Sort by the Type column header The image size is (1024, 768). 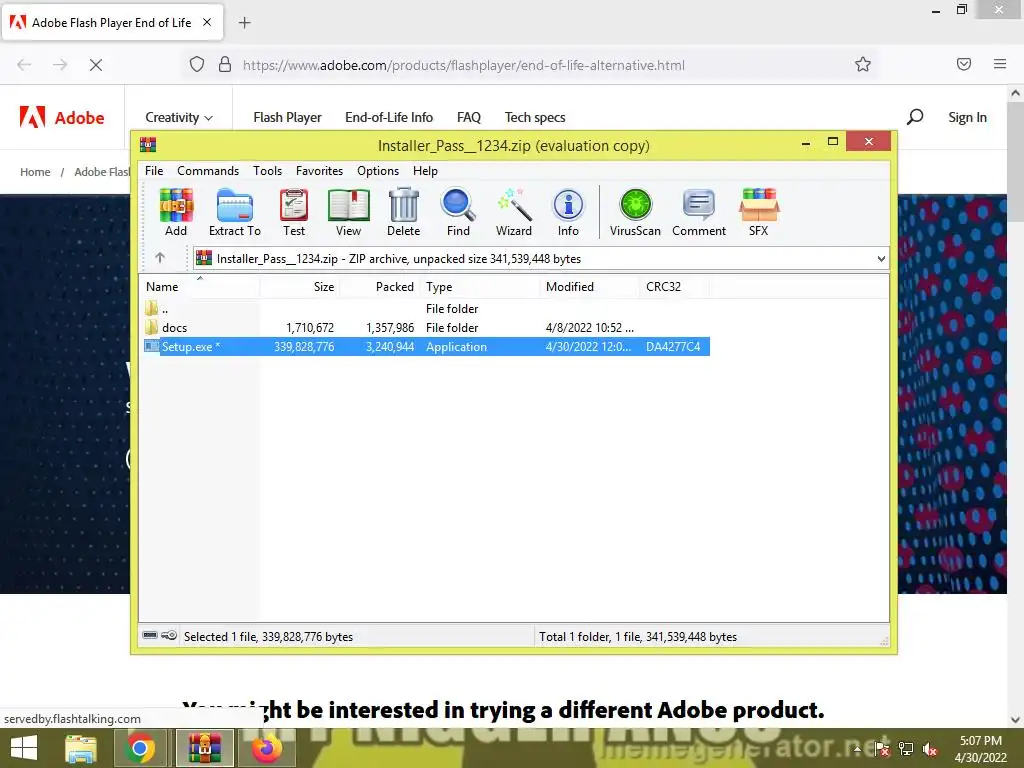tap(480, 287)
